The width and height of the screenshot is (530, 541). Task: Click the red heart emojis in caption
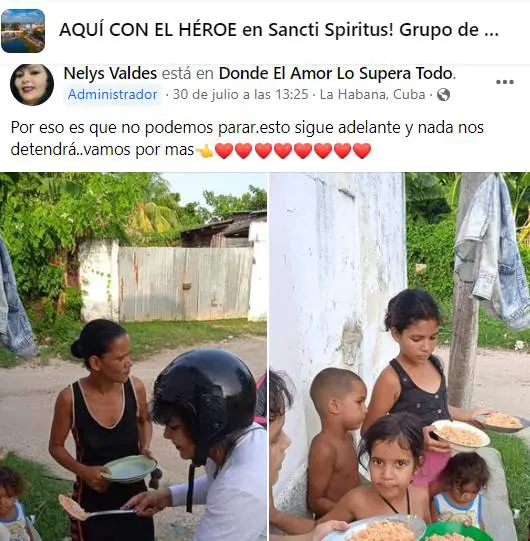coord(293,151)
